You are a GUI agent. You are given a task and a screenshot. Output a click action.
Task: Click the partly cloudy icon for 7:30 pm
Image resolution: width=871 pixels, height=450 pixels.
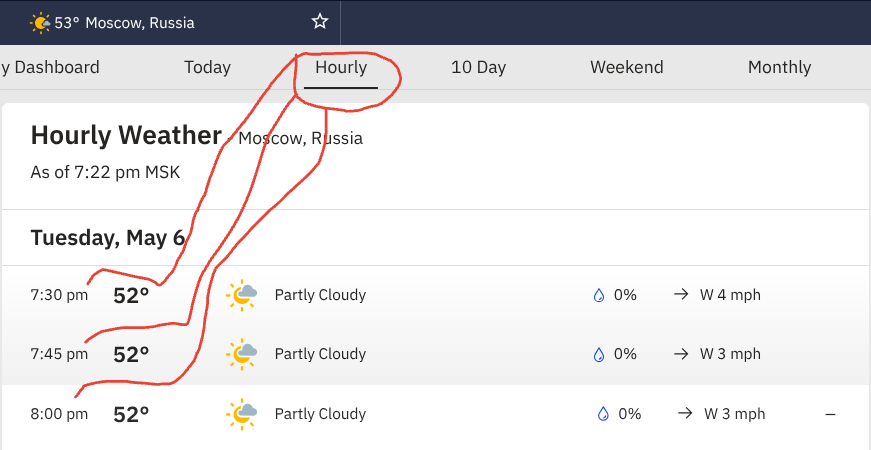[x=242, y=295]
